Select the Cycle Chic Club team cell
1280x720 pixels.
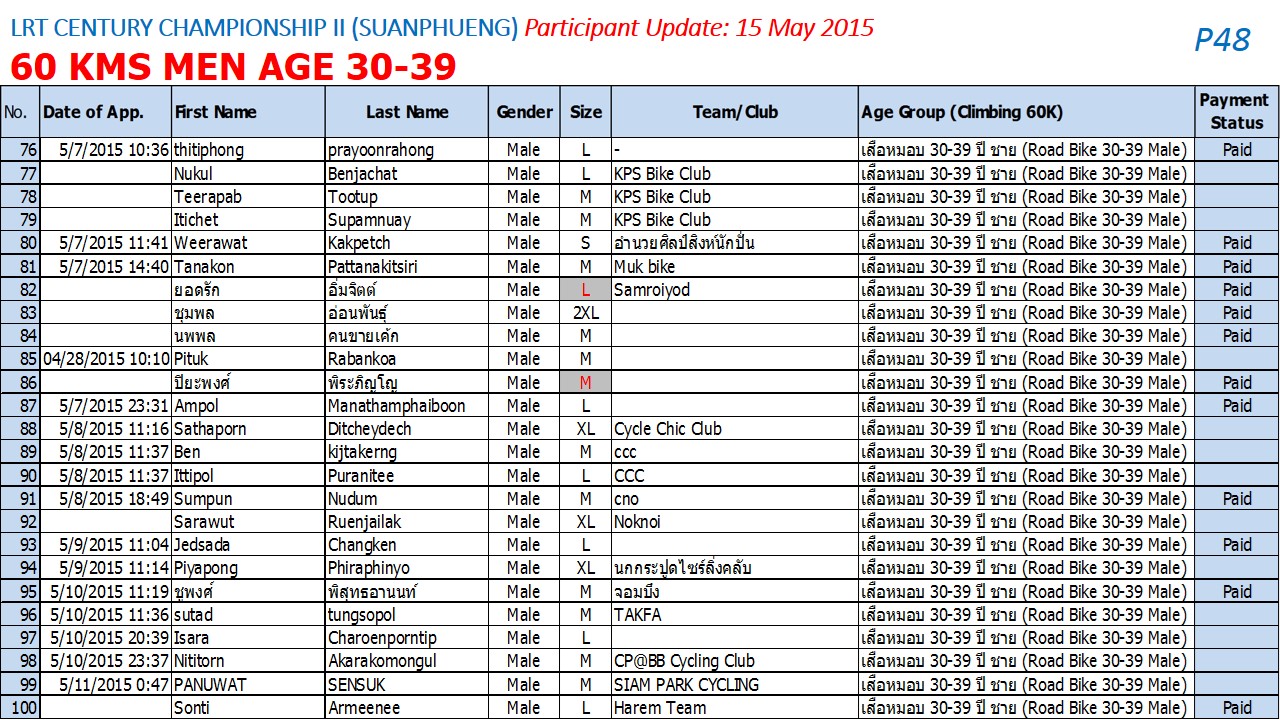(735, 428)
